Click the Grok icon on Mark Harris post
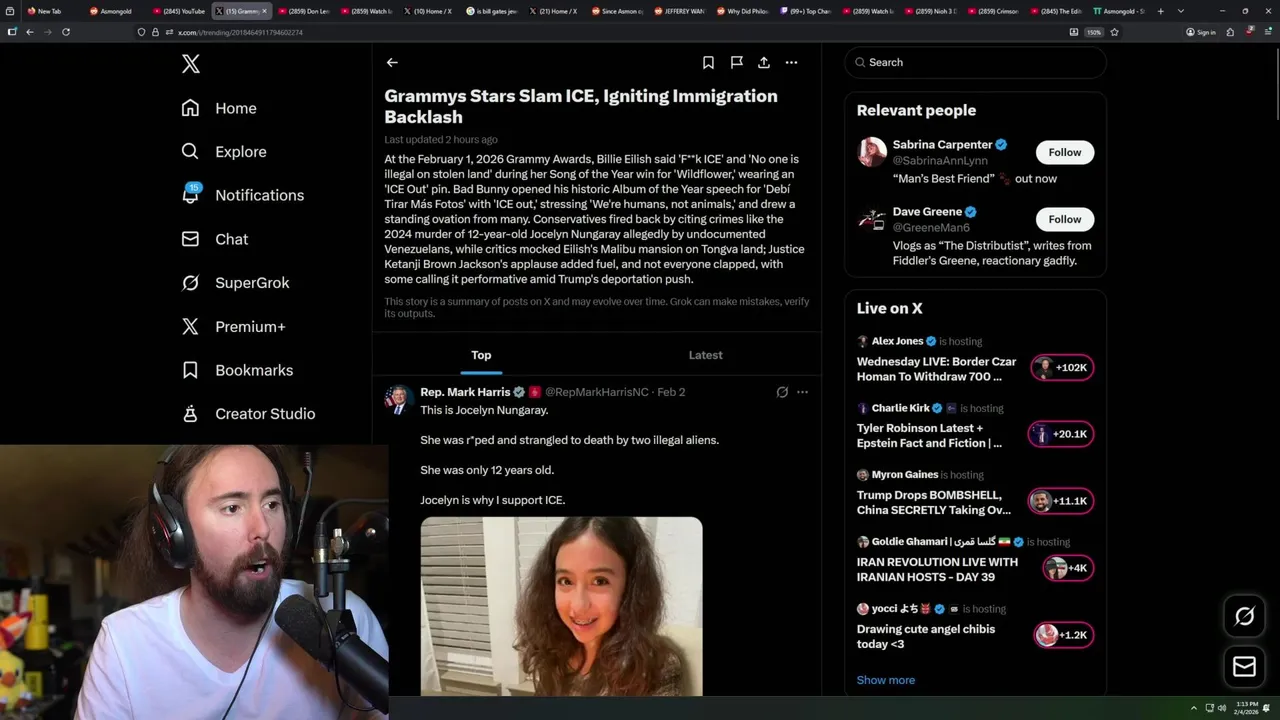Screen dimensions: 1280x720 click(782, 392)
